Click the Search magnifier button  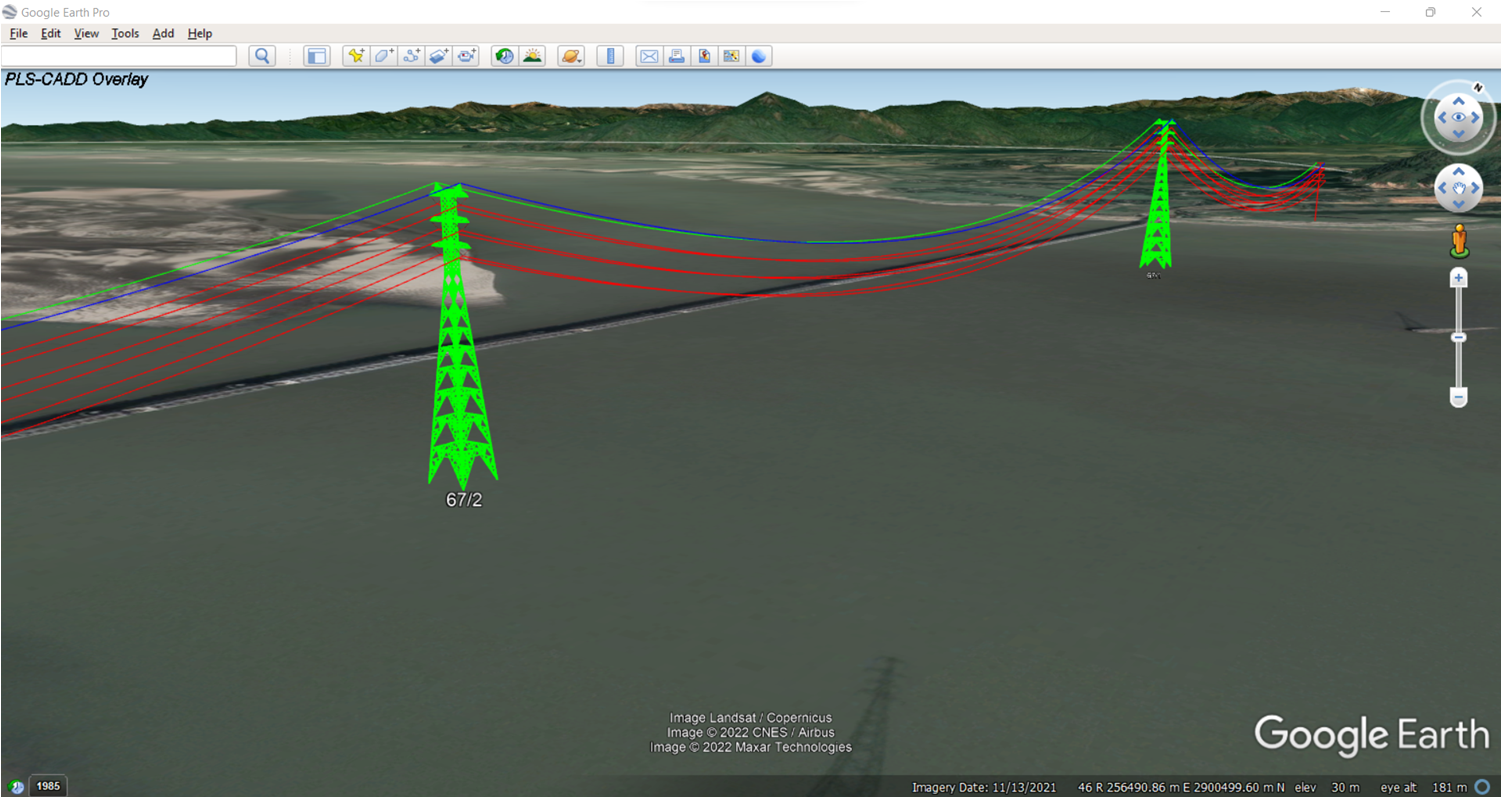(x=262, y=56)
